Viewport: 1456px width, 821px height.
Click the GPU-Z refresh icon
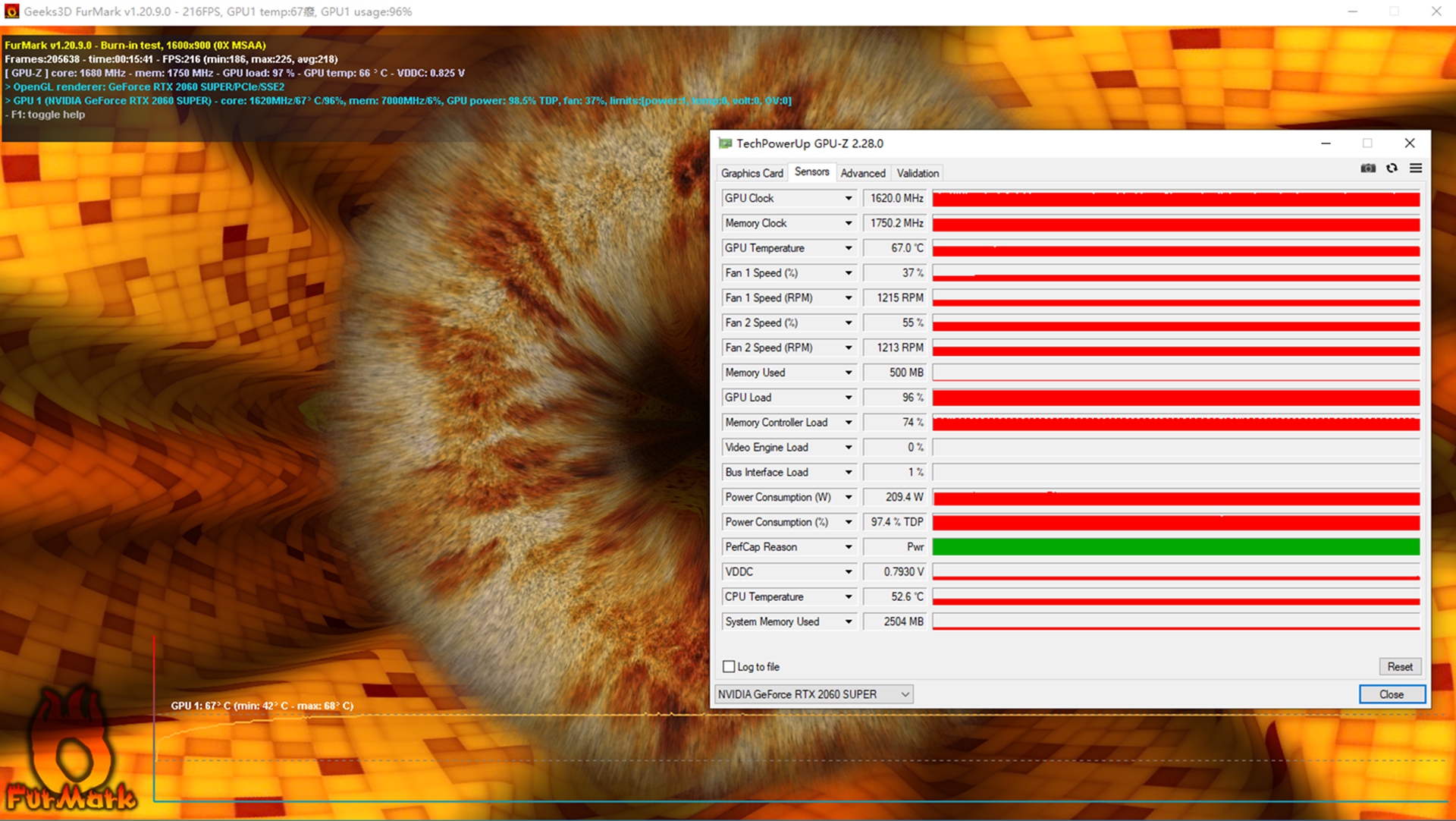[1392, 168]
